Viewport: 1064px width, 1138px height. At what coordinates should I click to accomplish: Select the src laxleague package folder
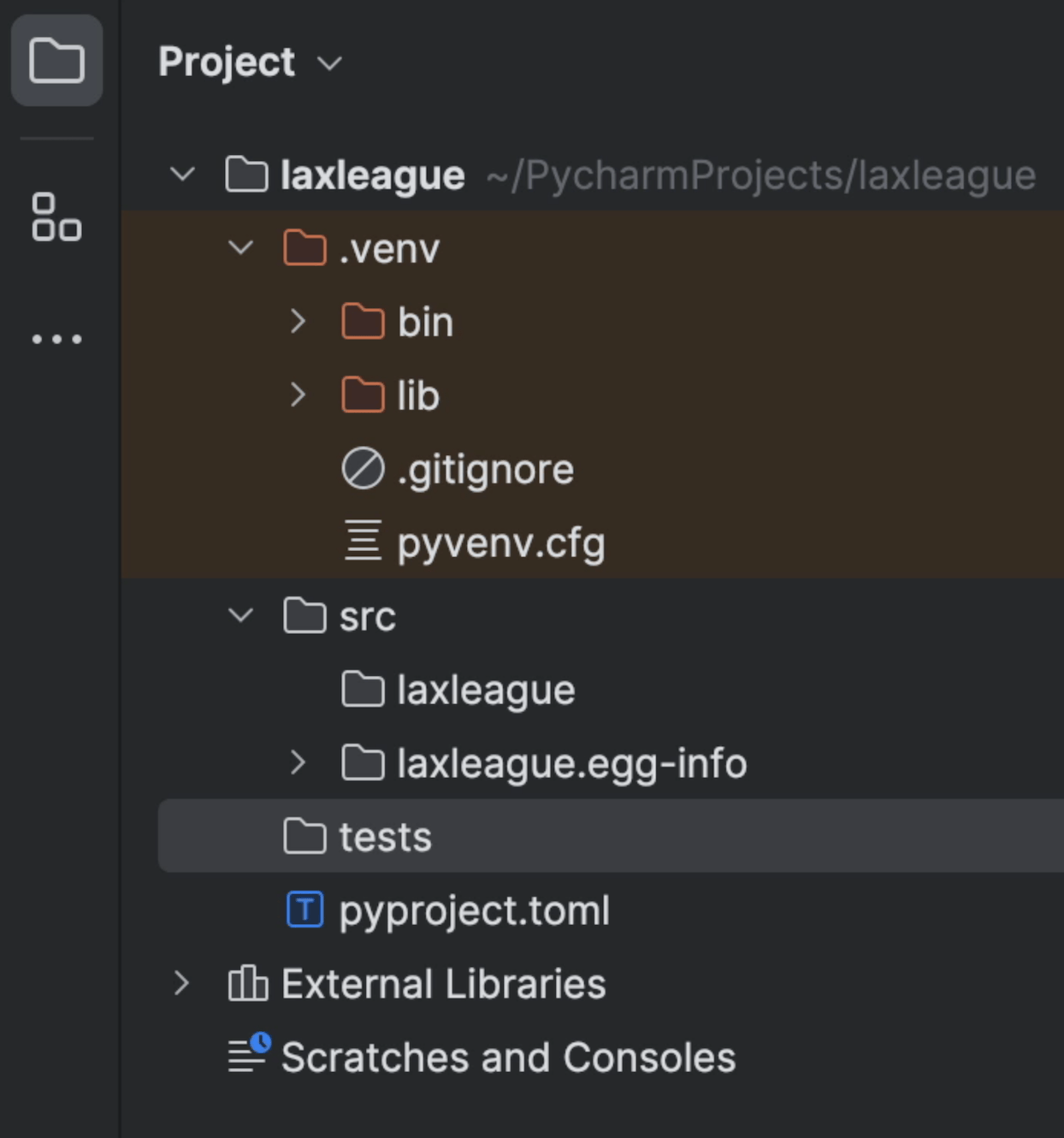click(x=486, y=689)
